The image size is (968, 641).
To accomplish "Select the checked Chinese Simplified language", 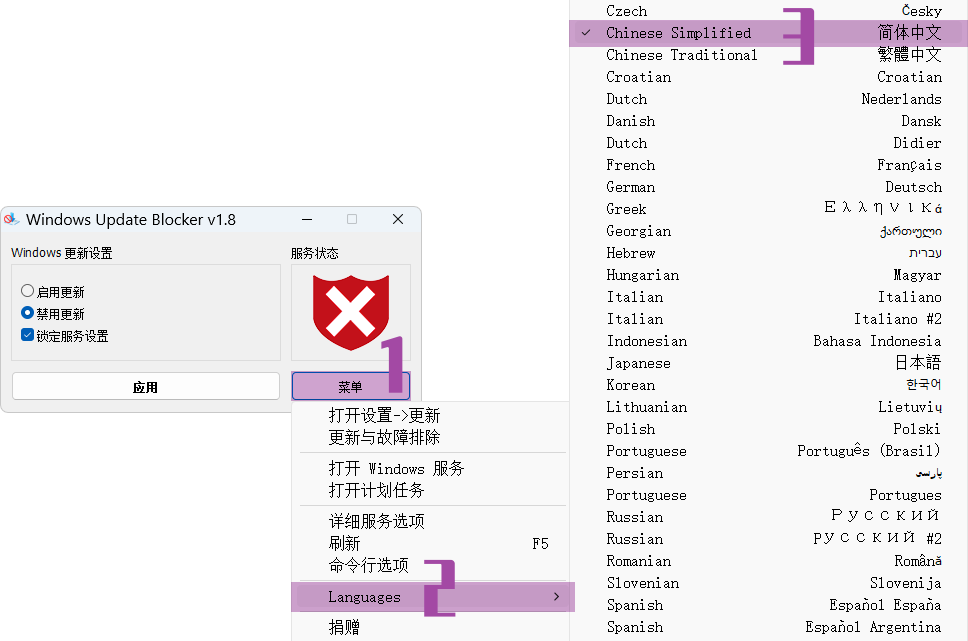I will pos(769,33).
